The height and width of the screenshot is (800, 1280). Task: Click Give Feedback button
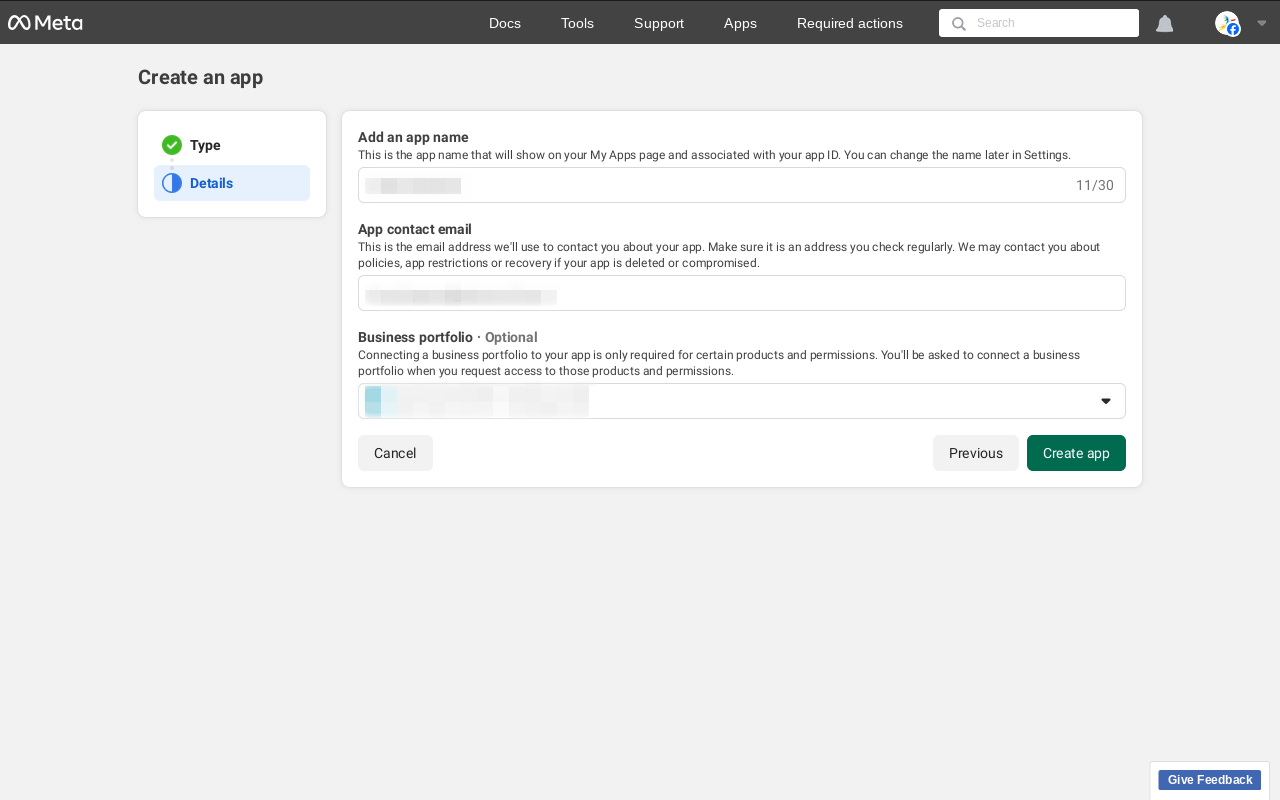pyautogui.click(x=1210, y=780)
